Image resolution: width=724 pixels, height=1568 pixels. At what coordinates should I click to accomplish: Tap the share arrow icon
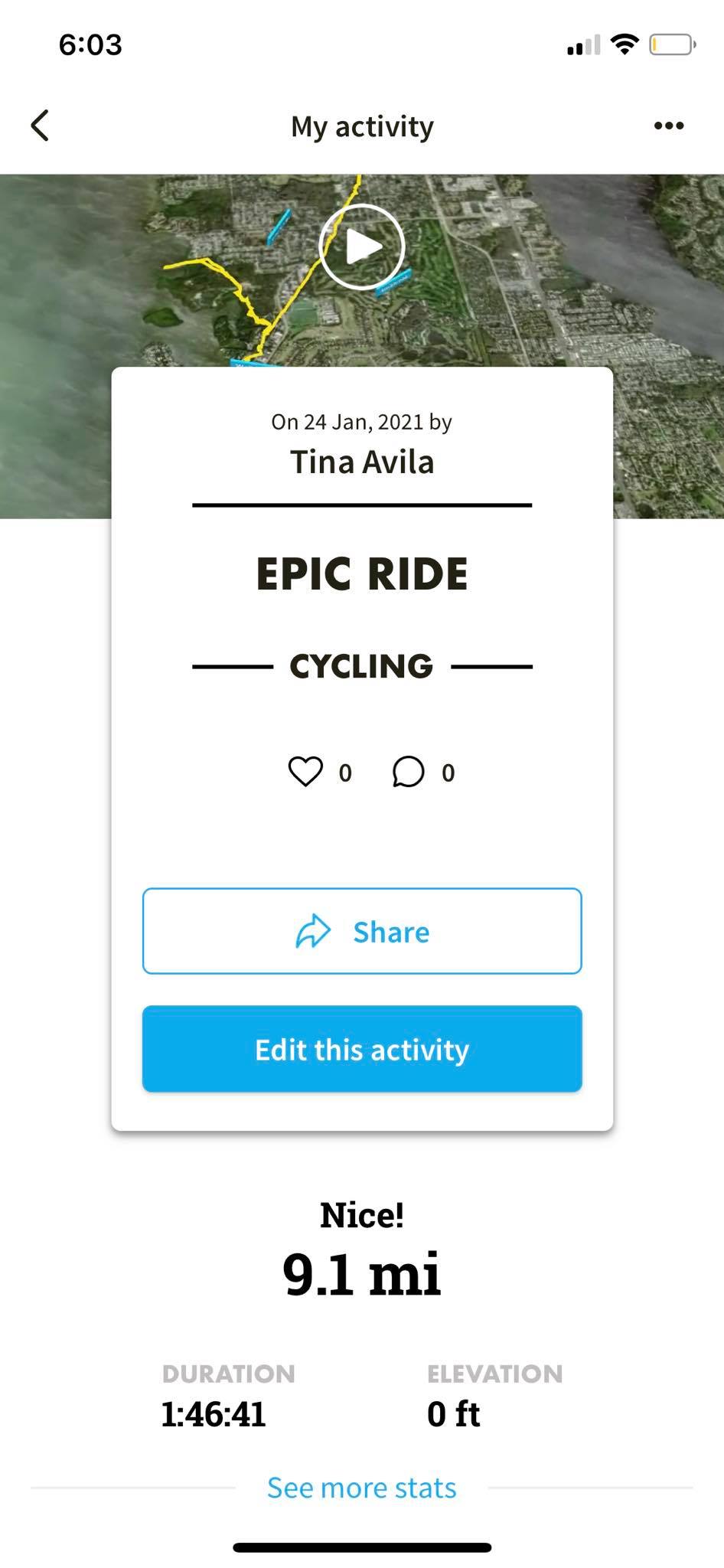coord(313,931)
